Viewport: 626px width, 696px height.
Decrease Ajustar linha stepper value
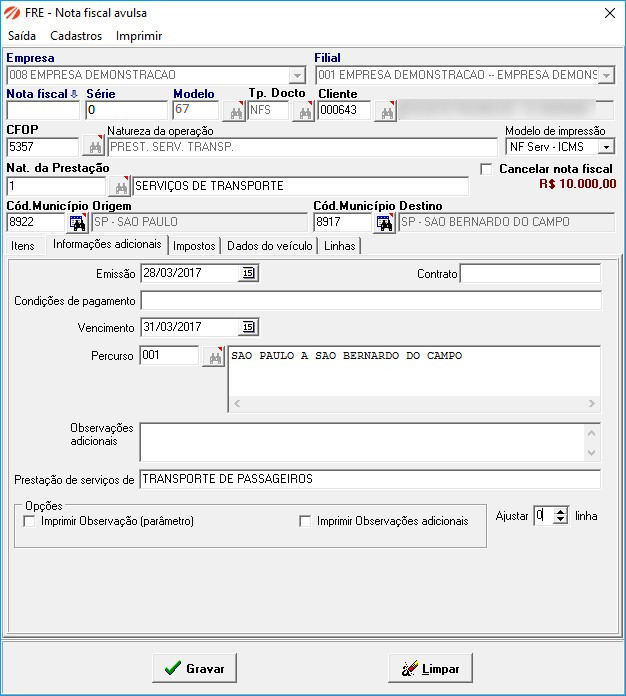(x=561, y=520)
